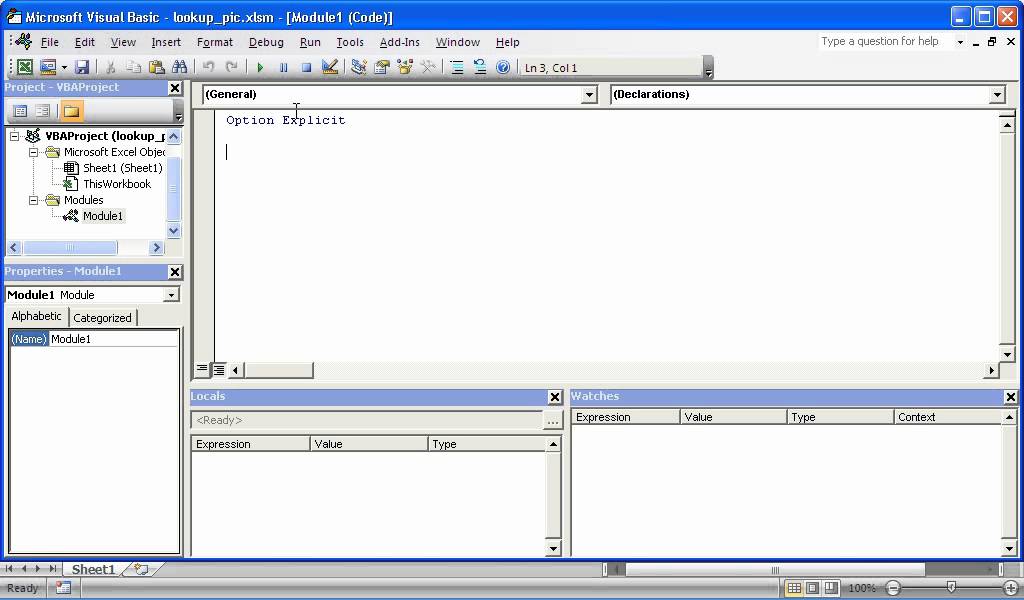The width and height of the screenshot is (1024, 600).
Task: Toggle Procedure View at code window bottom
Action: [202, 370]
